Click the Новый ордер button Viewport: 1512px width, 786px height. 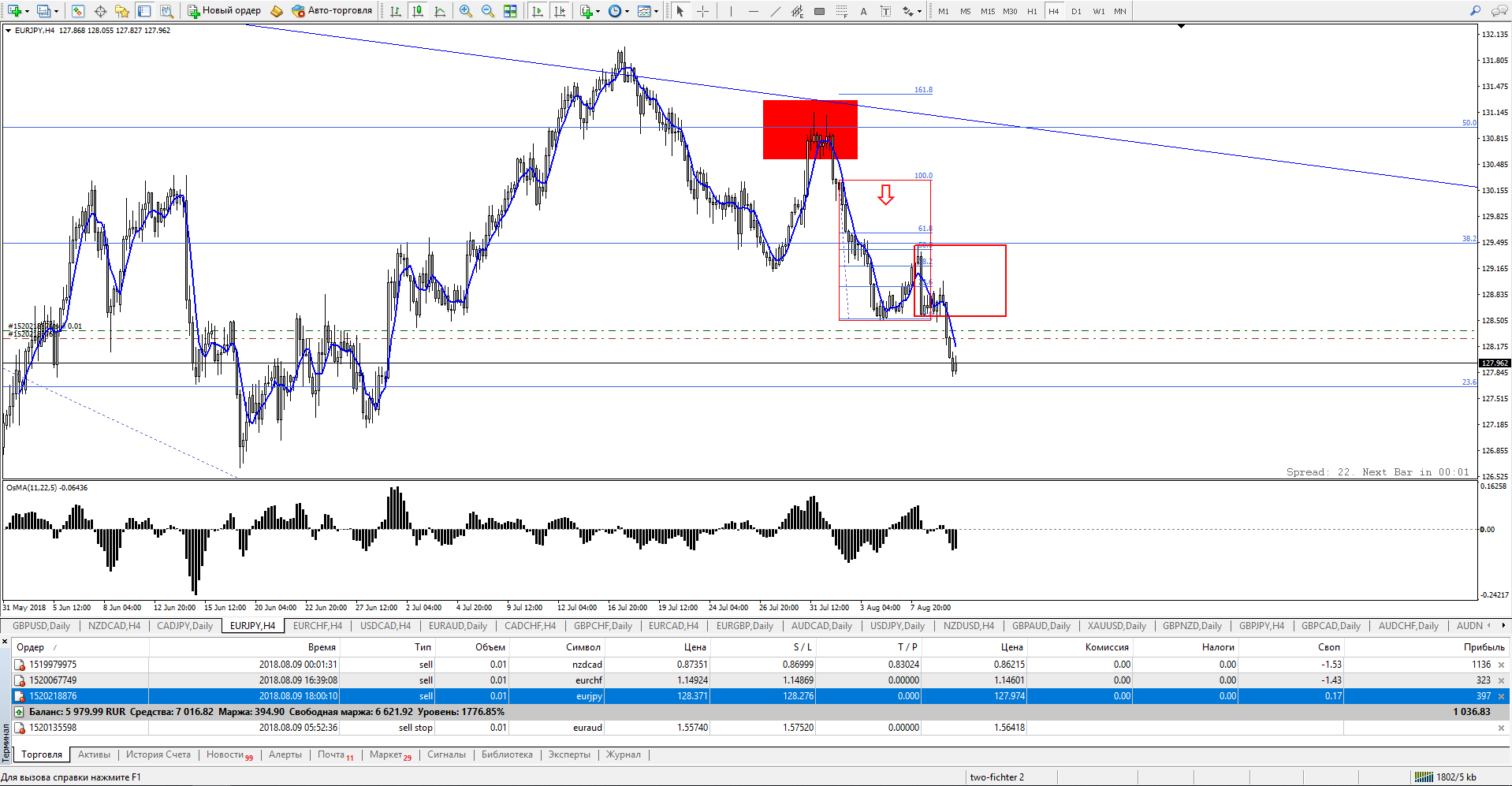tap(224, 11)
